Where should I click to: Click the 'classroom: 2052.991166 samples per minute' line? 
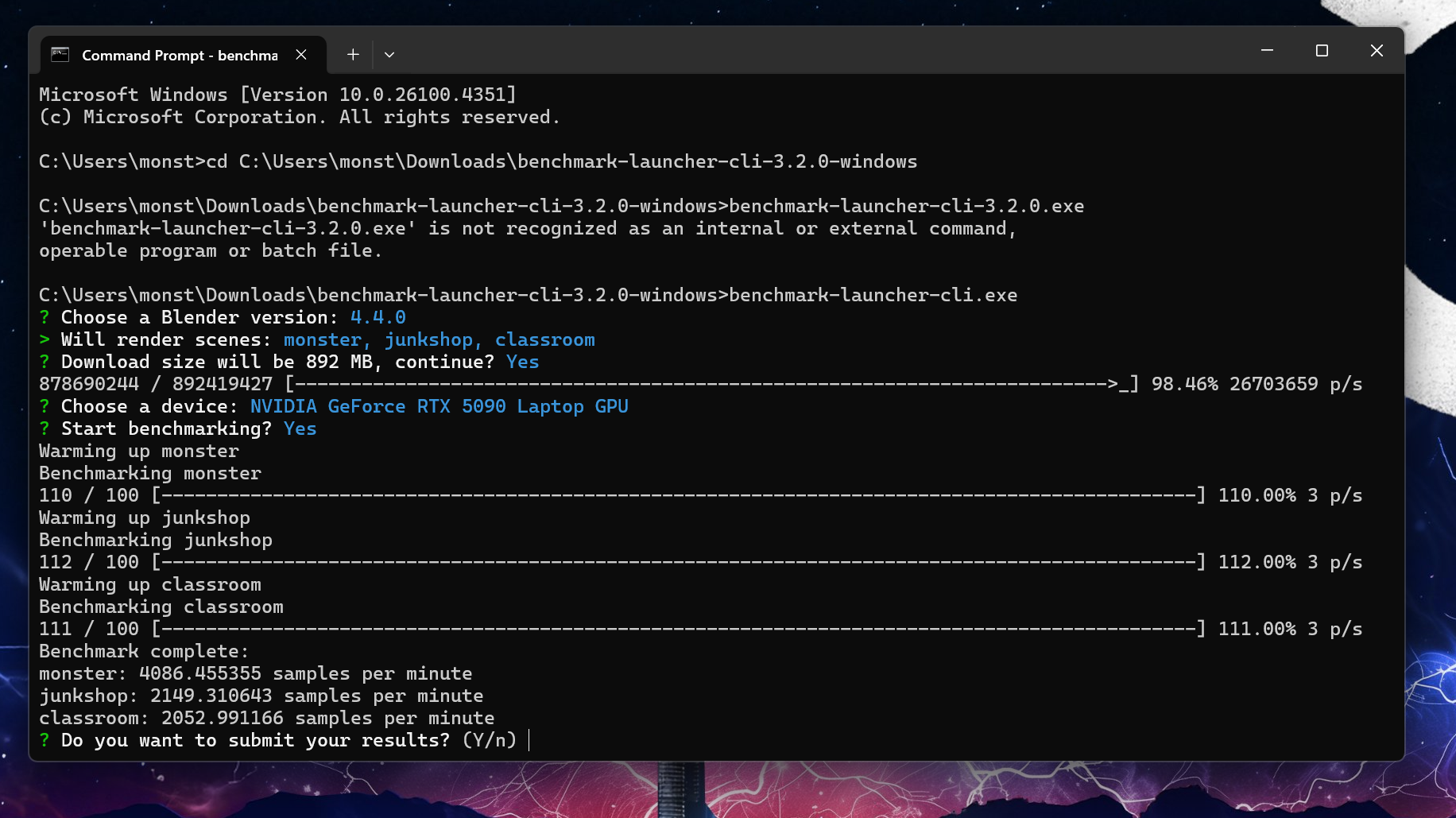[x=266, y=718]
